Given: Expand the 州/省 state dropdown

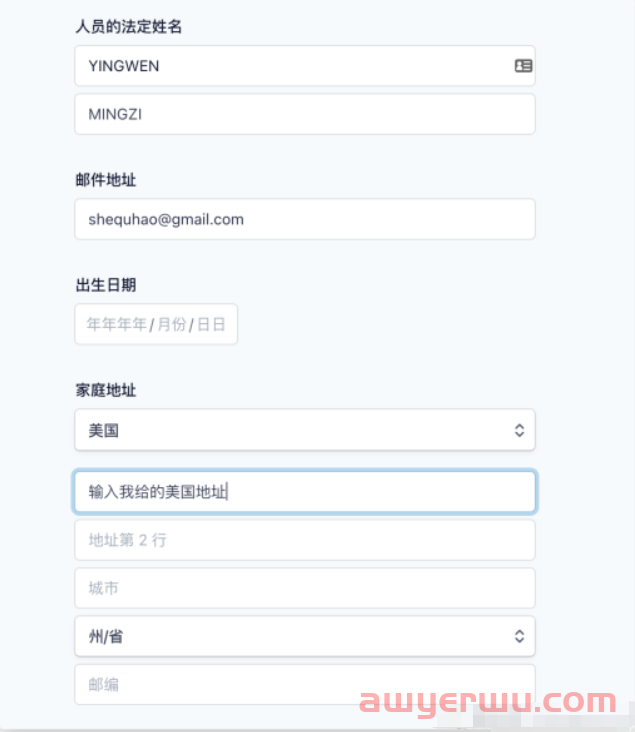Looking at the screenshot, I should [305, 636].
